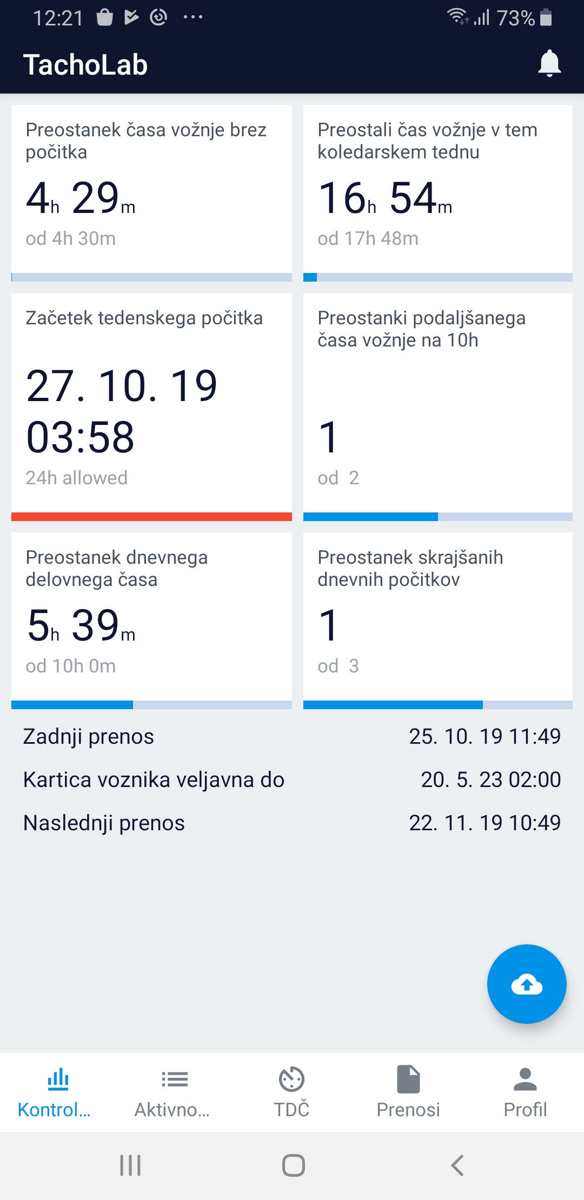Open the Aktivno... list icon
The height and width of the screenshot is (1200, 584).
pos(174,1079)
